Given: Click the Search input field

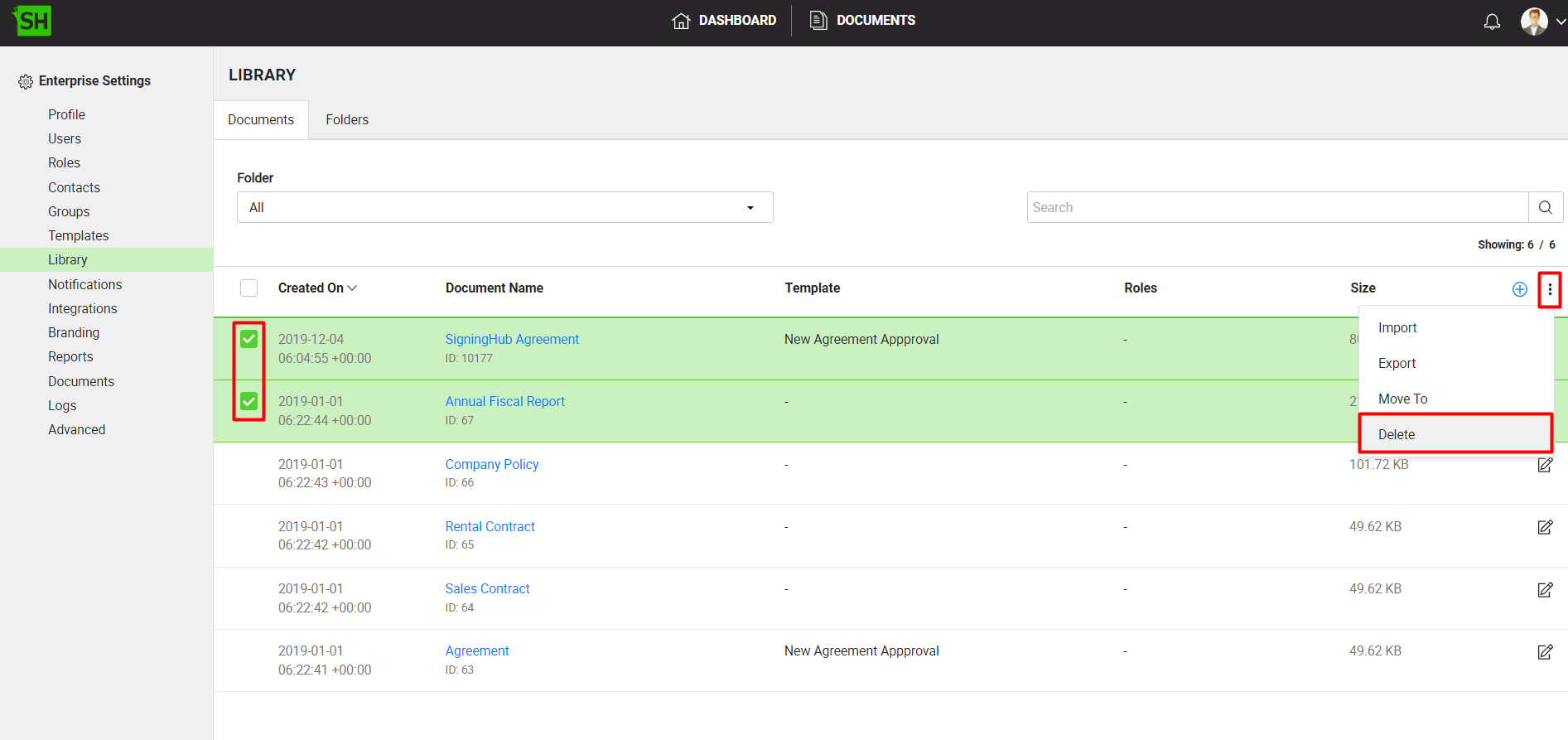Looking at the screenshot, I should [1276, 207].
